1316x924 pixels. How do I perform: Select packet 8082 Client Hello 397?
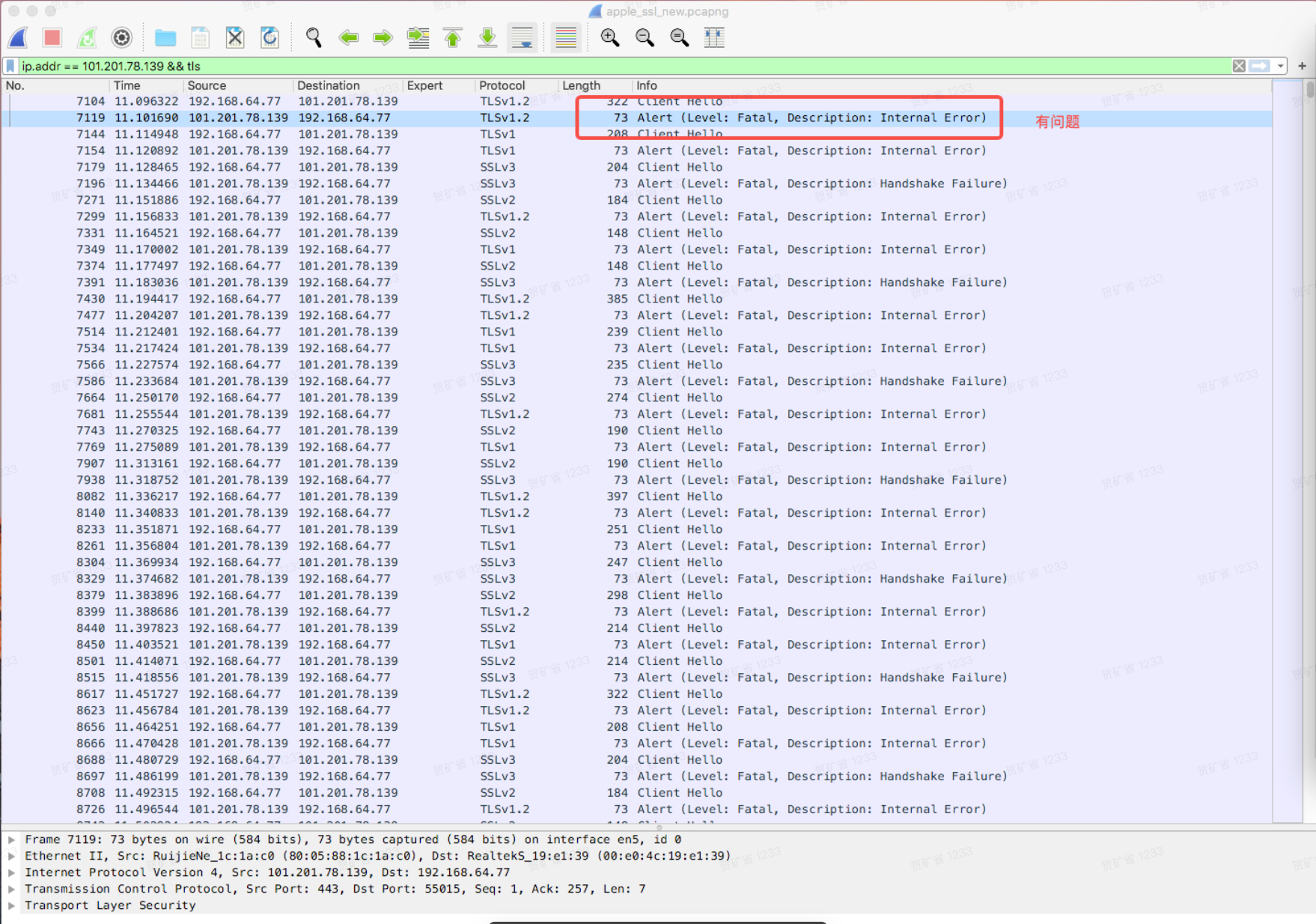636,496
